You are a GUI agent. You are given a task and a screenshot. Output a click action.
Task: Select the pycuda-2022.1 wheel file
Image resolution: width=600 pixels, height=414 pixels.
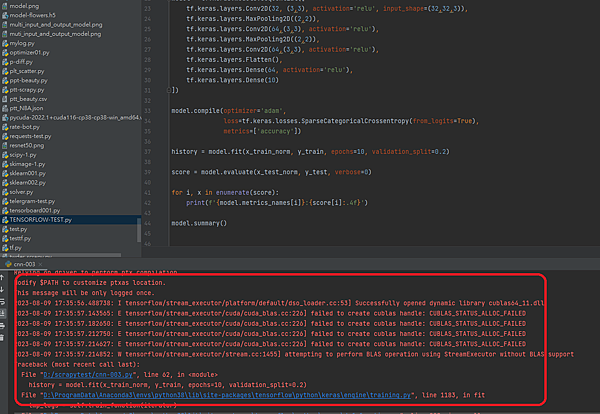pos(75,117)
